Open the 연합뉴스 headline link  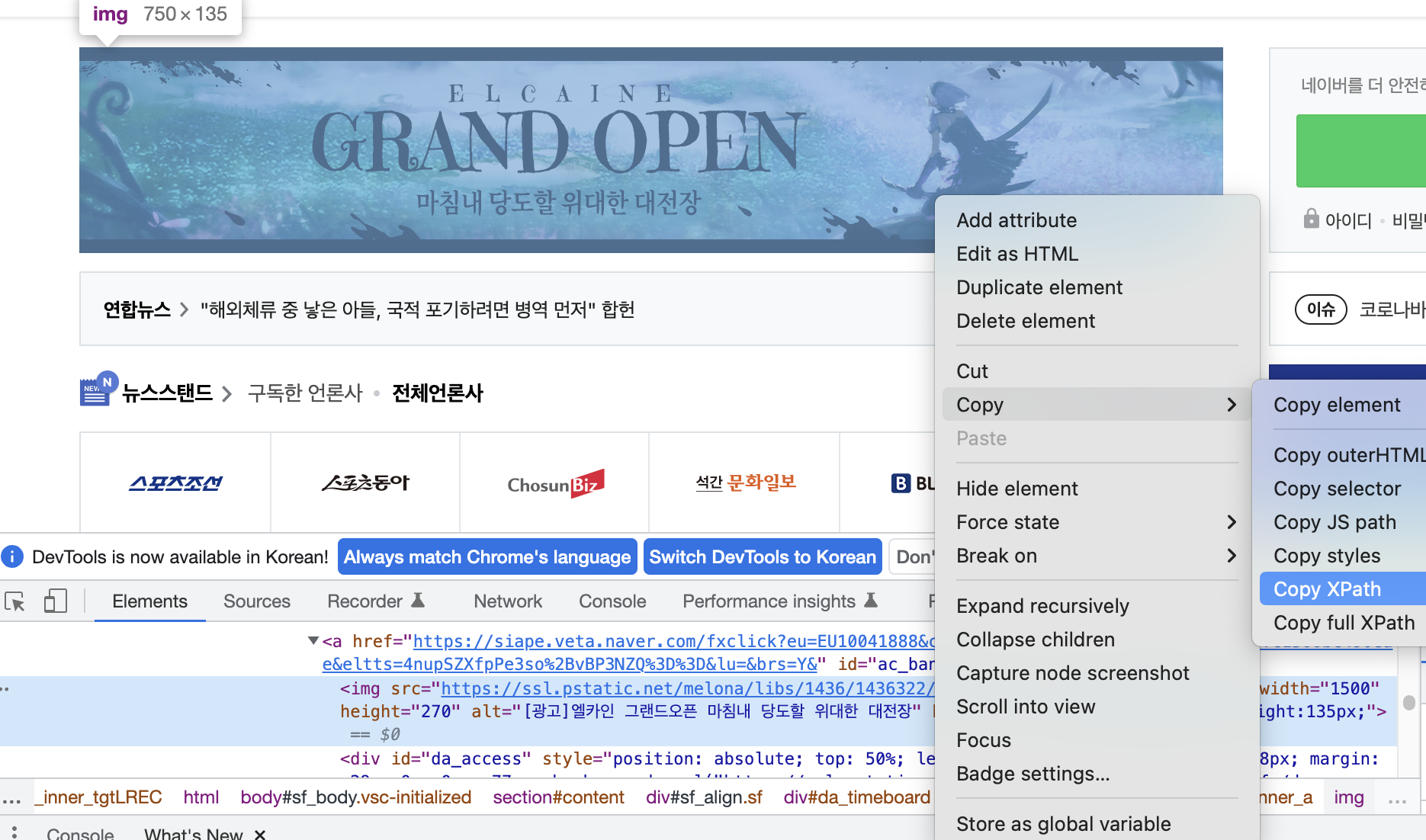tap(417, 309)
